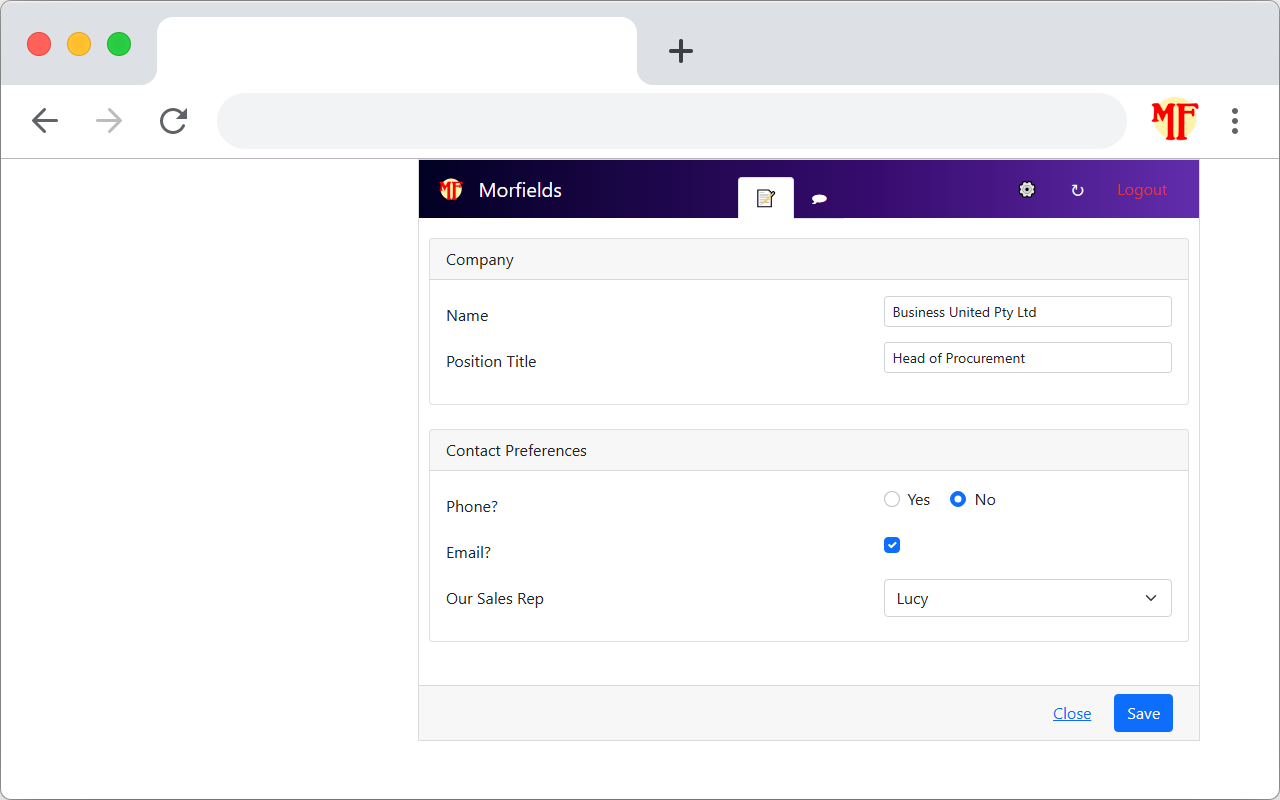Focus the browser address bar
1280x800 pixels.
tap(670, 121)
